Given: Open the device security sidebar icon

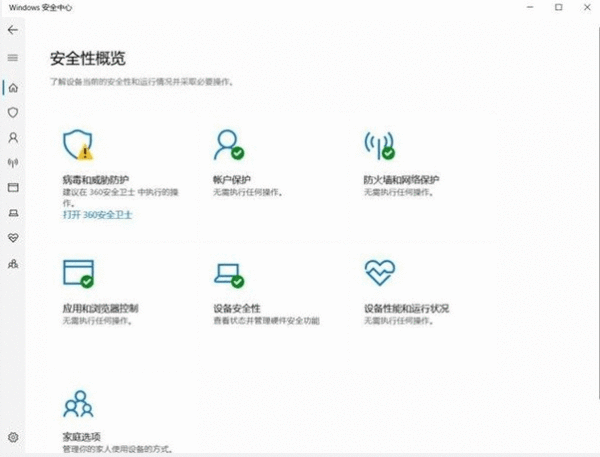Looking at the screenshot, I should [13, 212].
